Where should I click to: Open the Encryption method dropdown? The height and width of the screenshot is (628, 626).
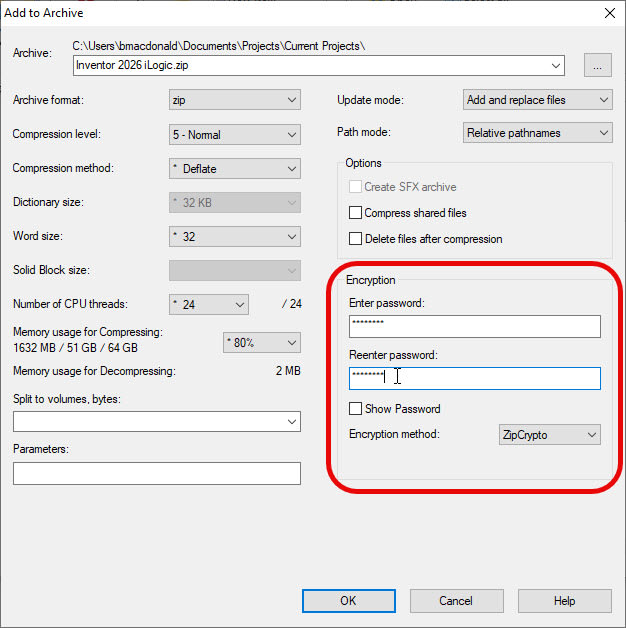point(550,435)
